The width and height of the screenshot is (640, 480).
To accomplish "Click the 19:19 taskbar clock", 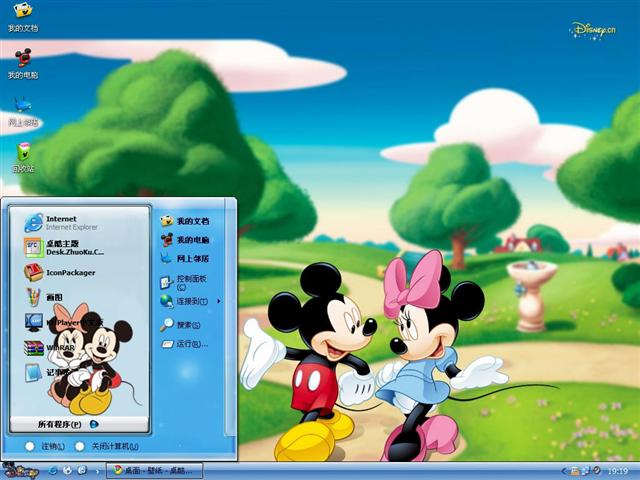I will (x=618, y=471).
